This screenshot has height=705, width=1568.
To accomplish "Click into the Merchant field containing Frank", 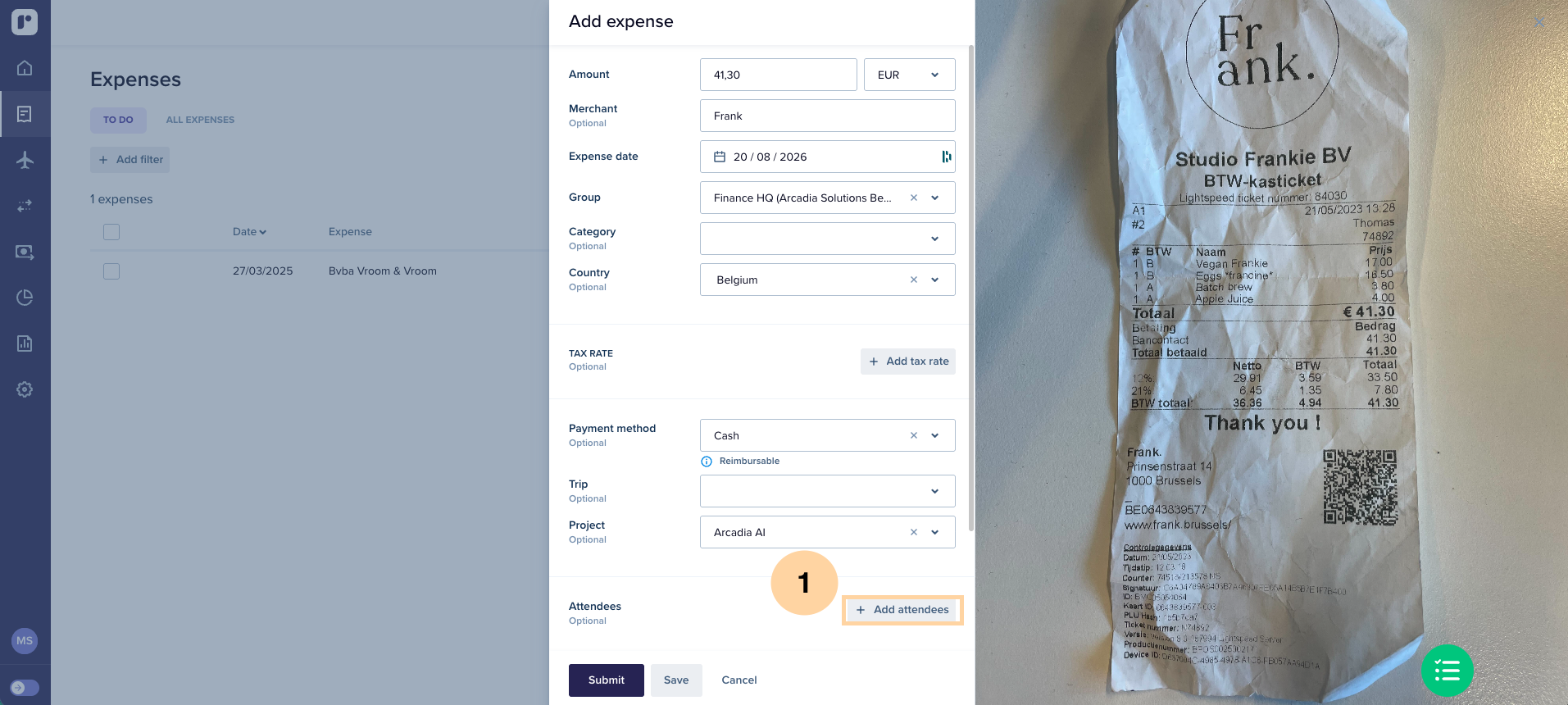I will click(827, 116).
